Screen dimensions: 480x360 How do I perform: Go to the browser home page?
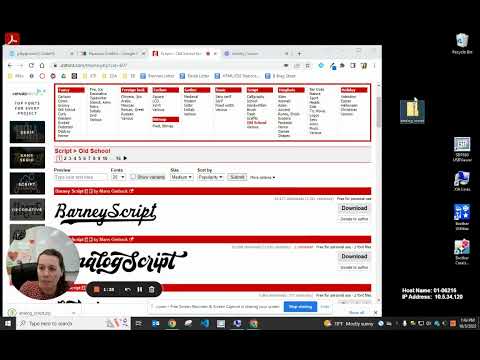click(x=42, y=66)
